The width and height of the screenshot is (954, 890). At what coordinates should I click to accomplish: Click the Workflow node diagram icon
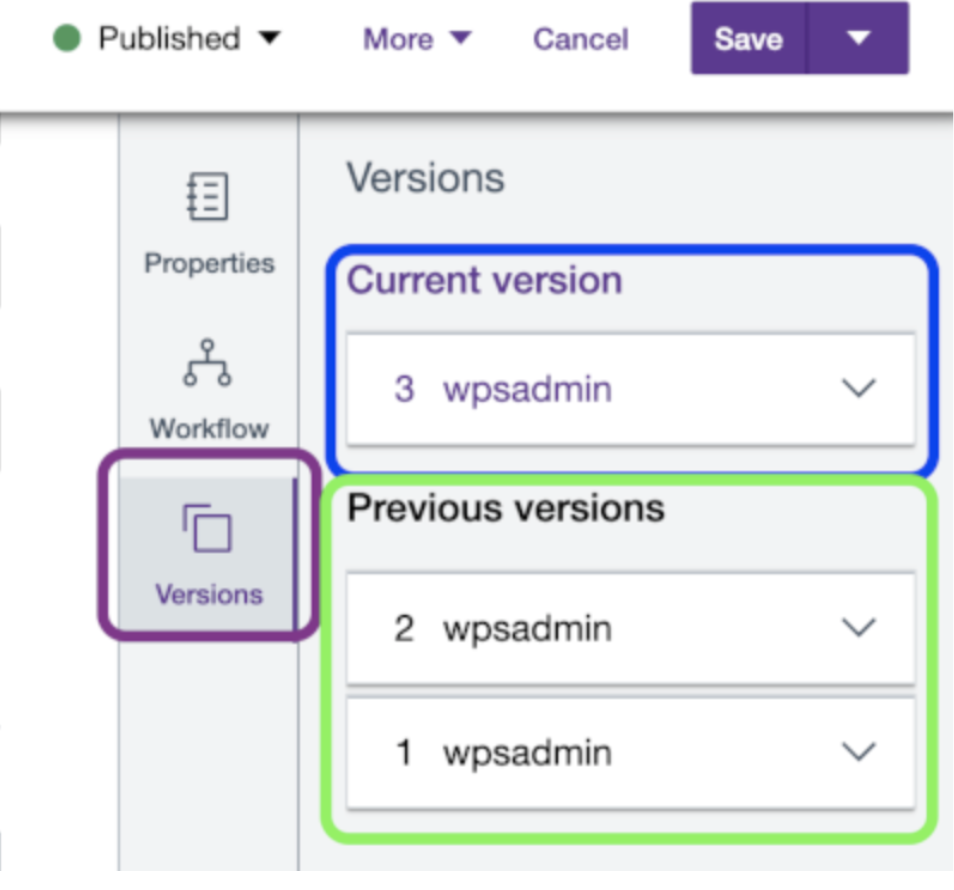208,365
